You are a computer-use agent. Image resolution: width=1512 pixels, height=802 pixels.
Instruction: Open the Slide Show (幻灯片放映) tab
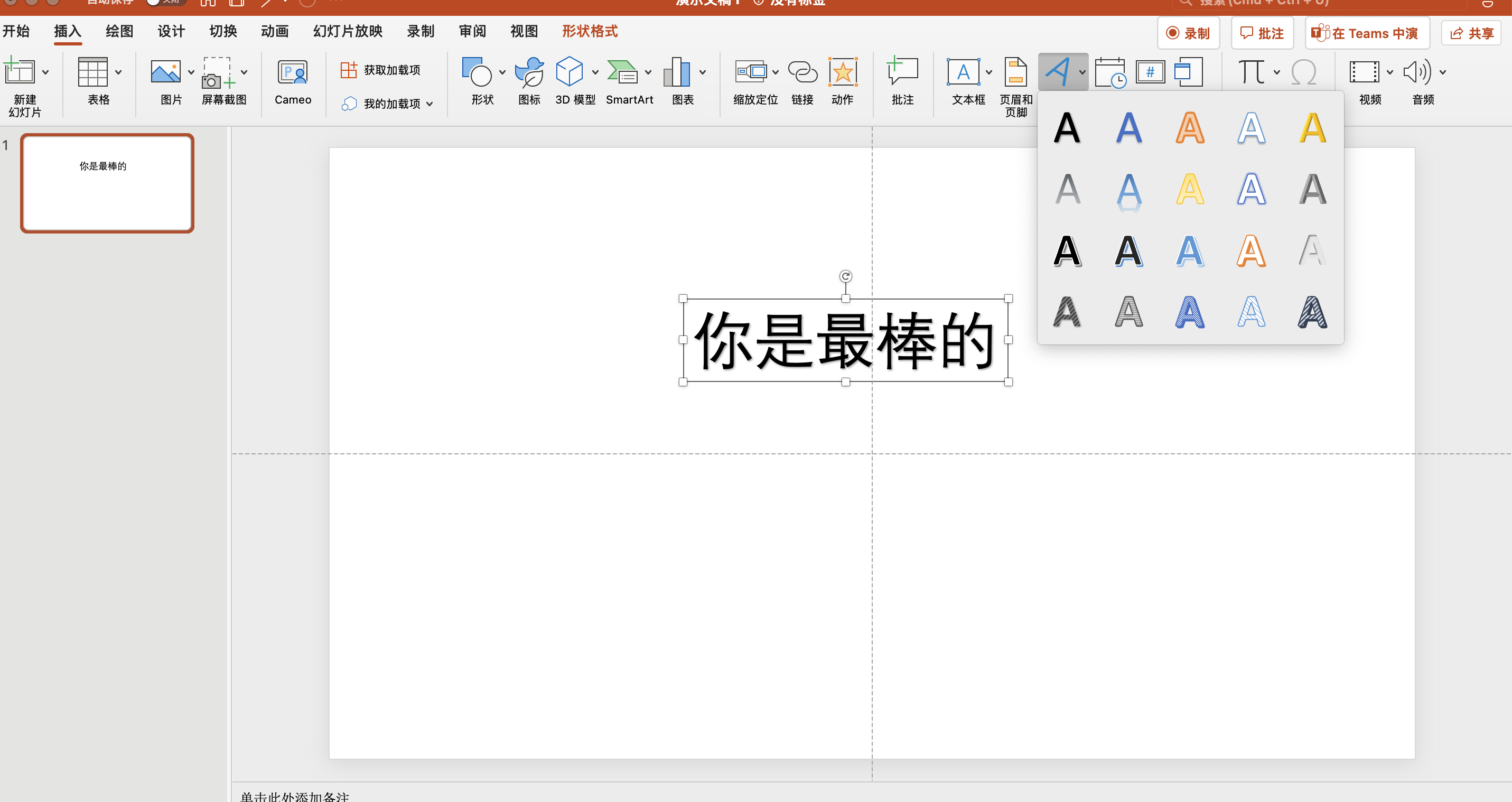coord(348,31)
